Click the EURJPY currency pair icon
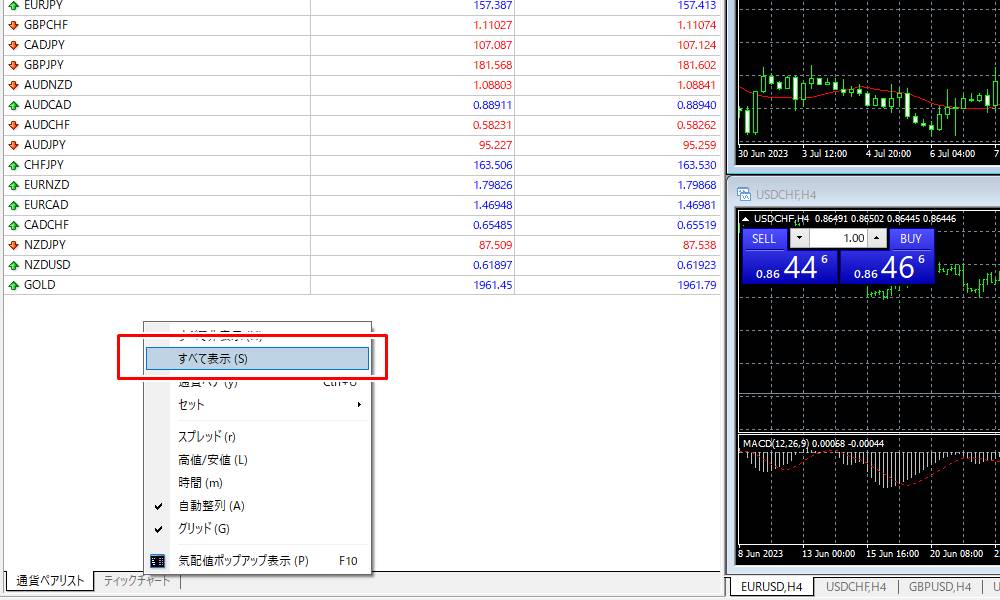This screenshot has width=1000, height=600. click(x=13, y=6)
